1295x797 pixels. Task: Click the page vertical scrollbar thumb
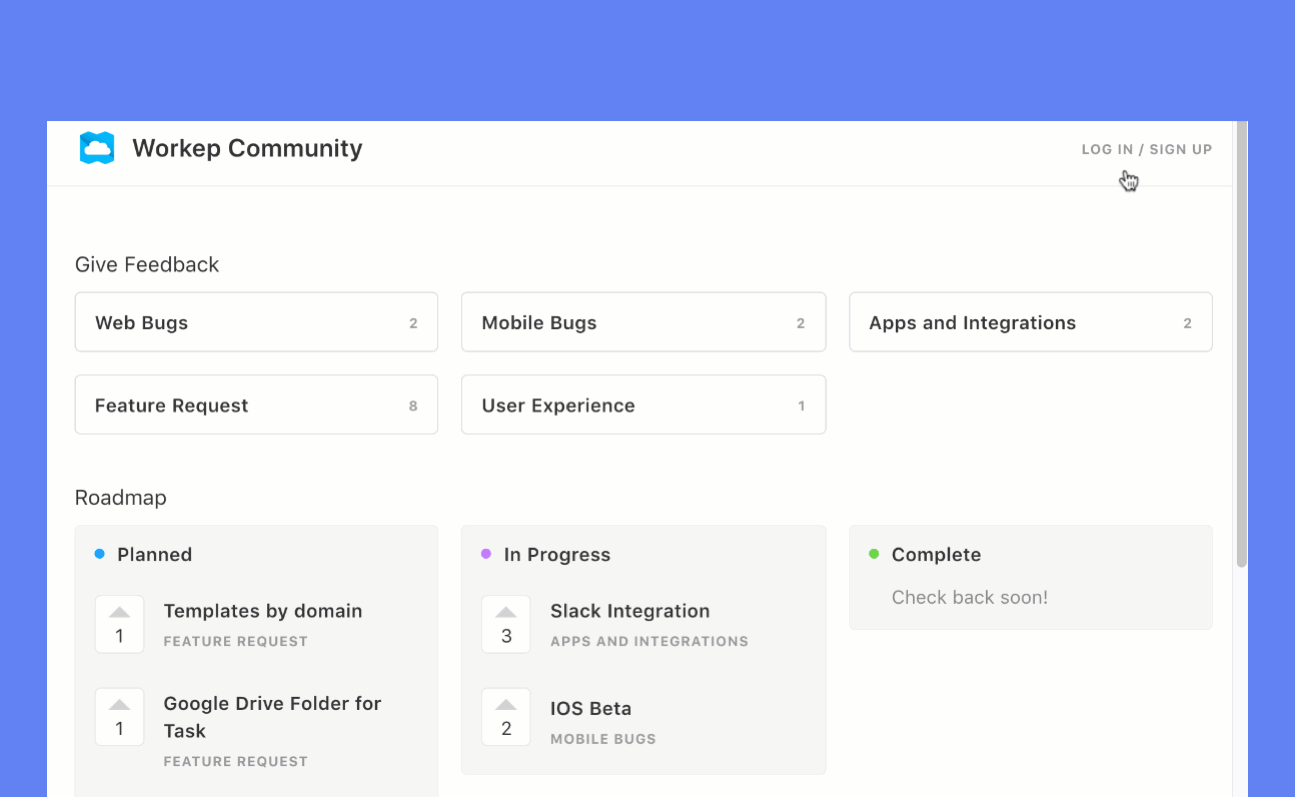[x=1241, y=345]
